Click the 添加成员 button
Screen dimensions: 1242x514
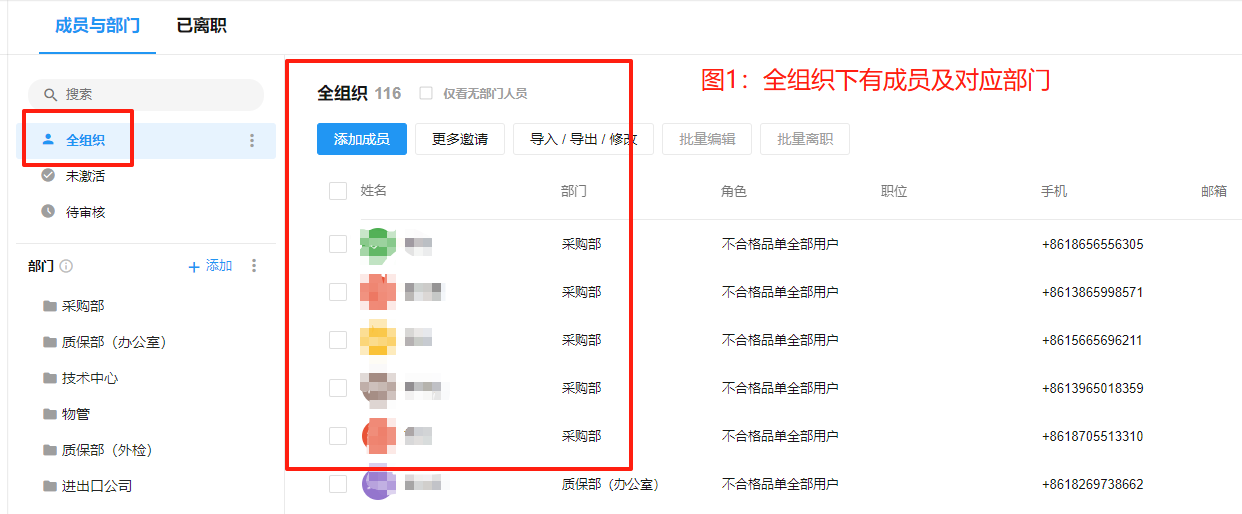tap(362, 139)
